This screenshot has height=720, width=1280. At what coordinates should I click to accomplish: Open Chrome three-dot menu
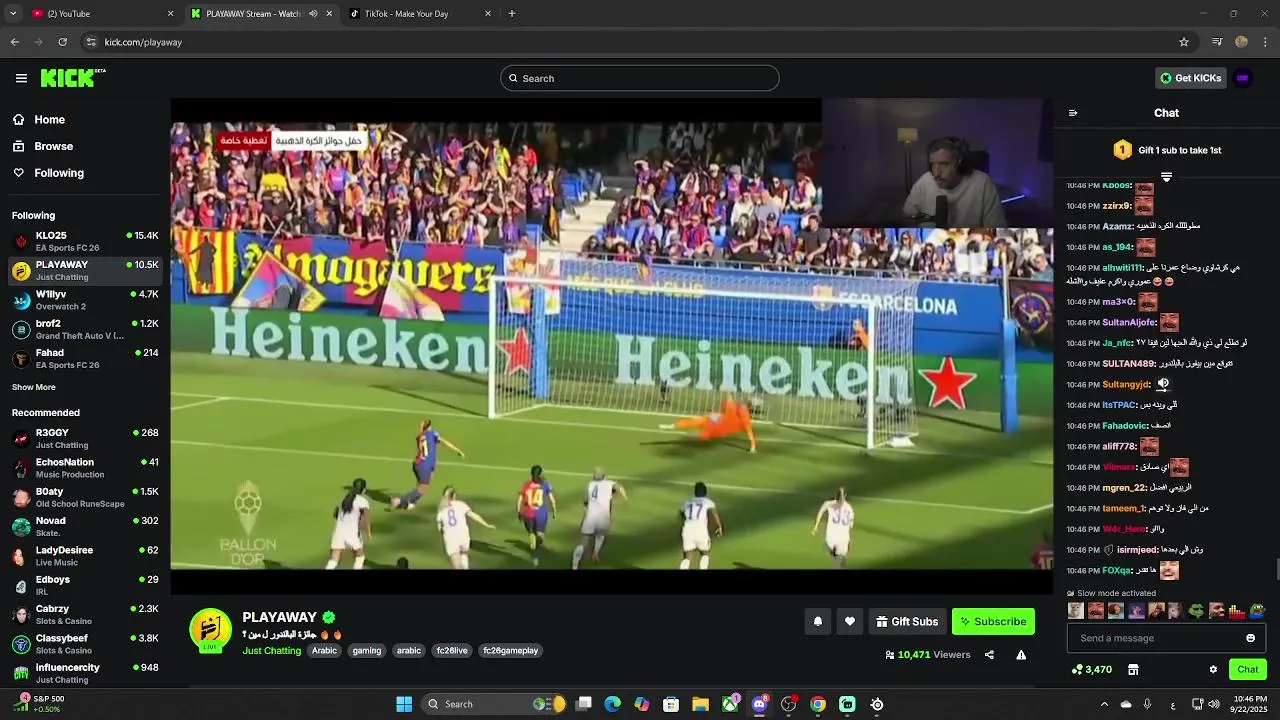1266,42
